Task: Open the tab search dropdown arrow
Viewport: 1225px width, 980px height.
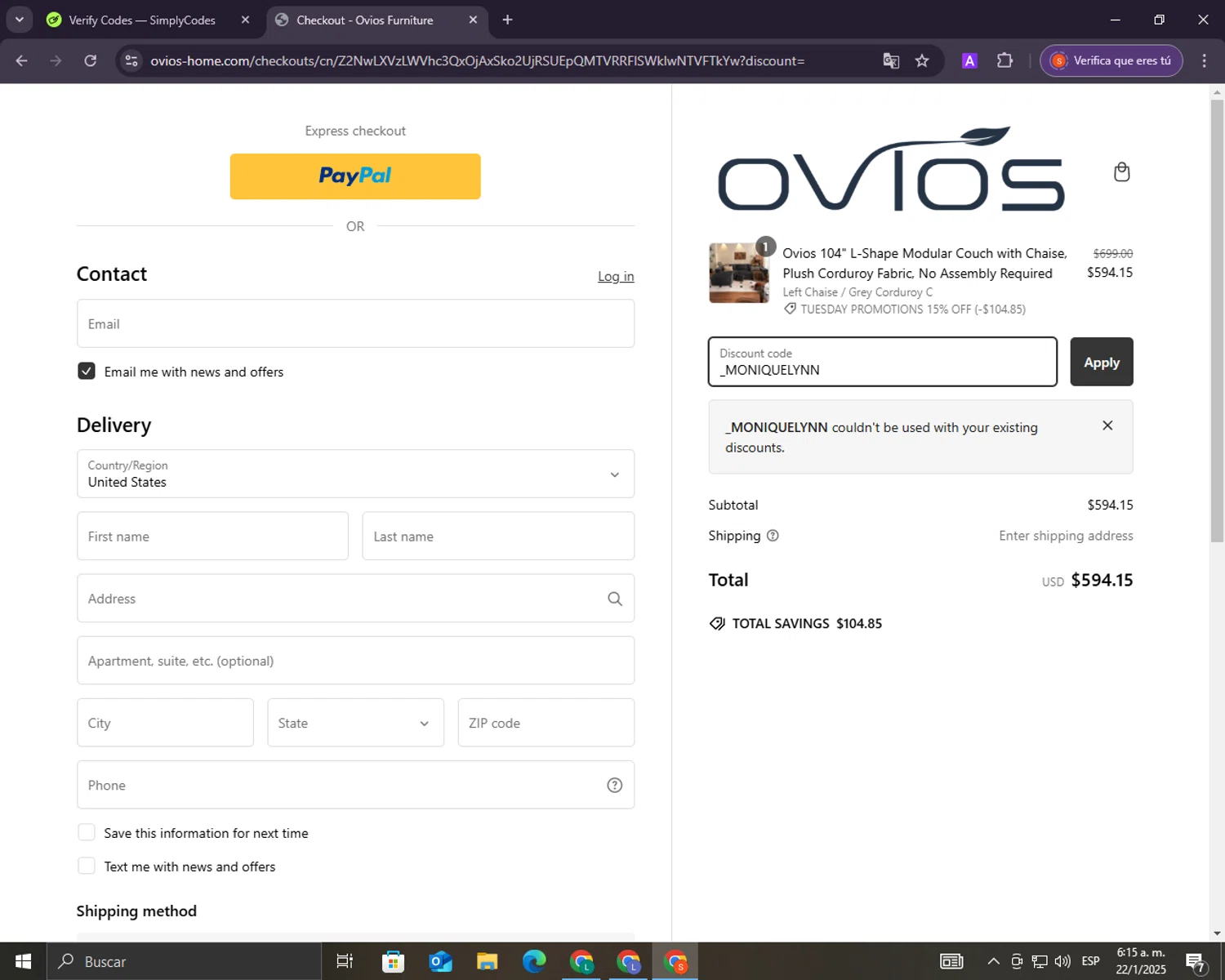Action: pyautogui.click(x=19, y=20)
